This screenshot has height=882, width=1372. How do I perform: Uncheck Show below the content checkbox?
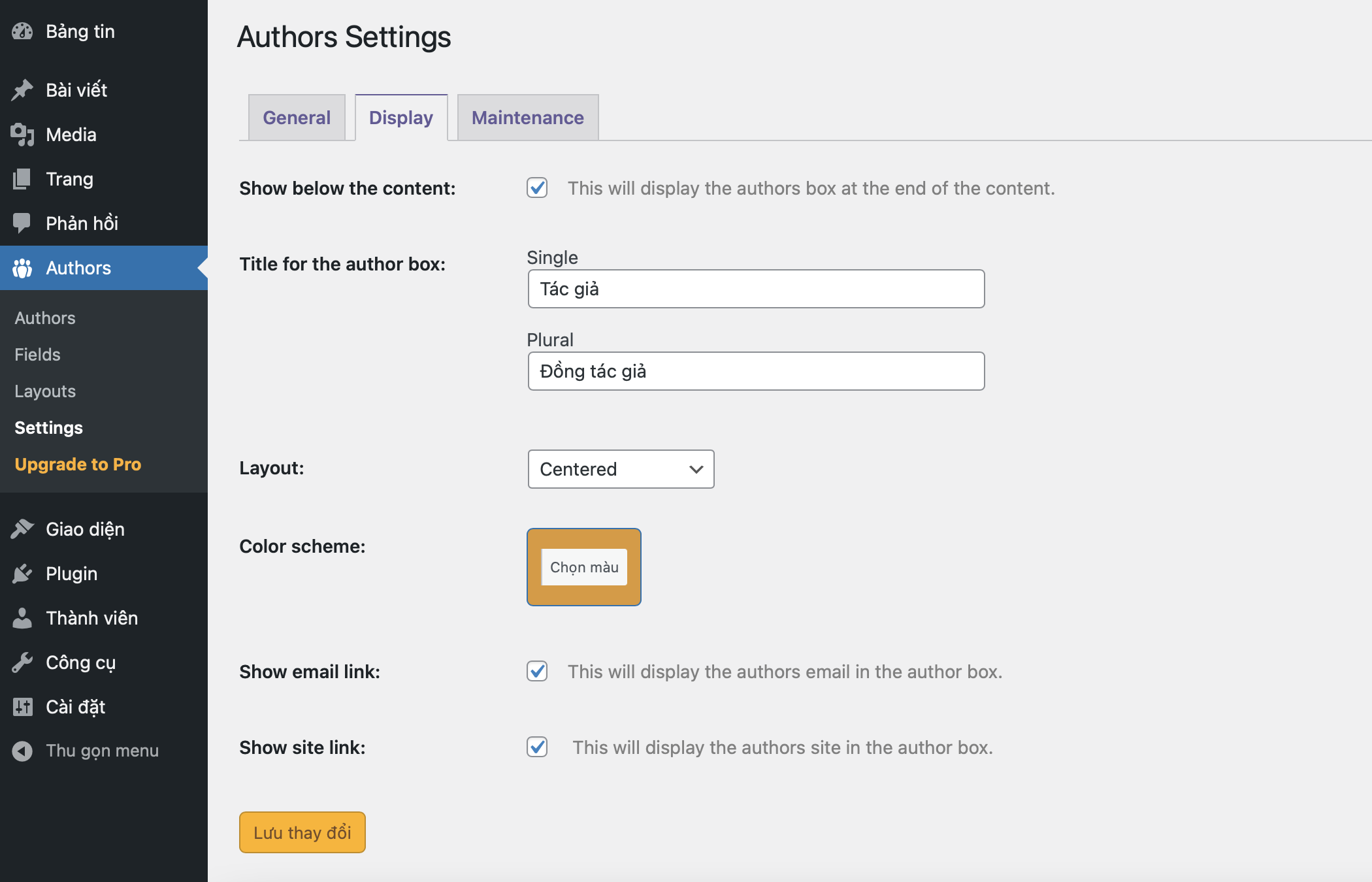coord(537,188)
